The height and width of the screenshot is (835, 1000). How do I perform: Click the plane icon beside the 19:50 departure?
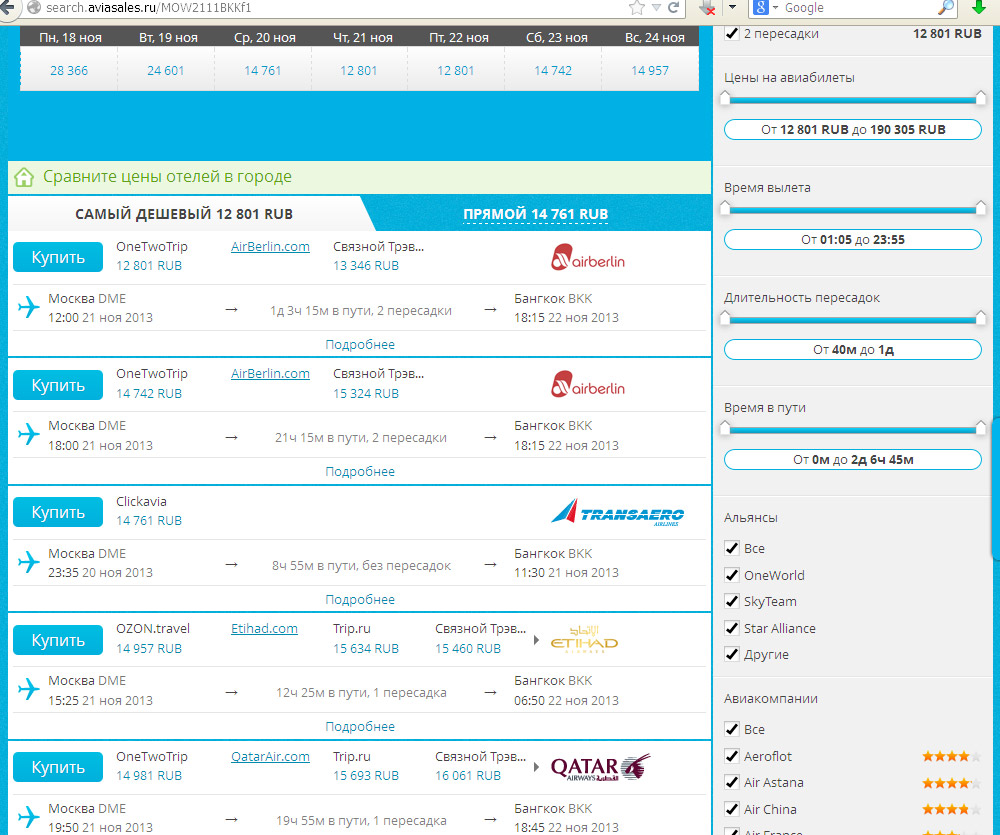pos(29,817)
